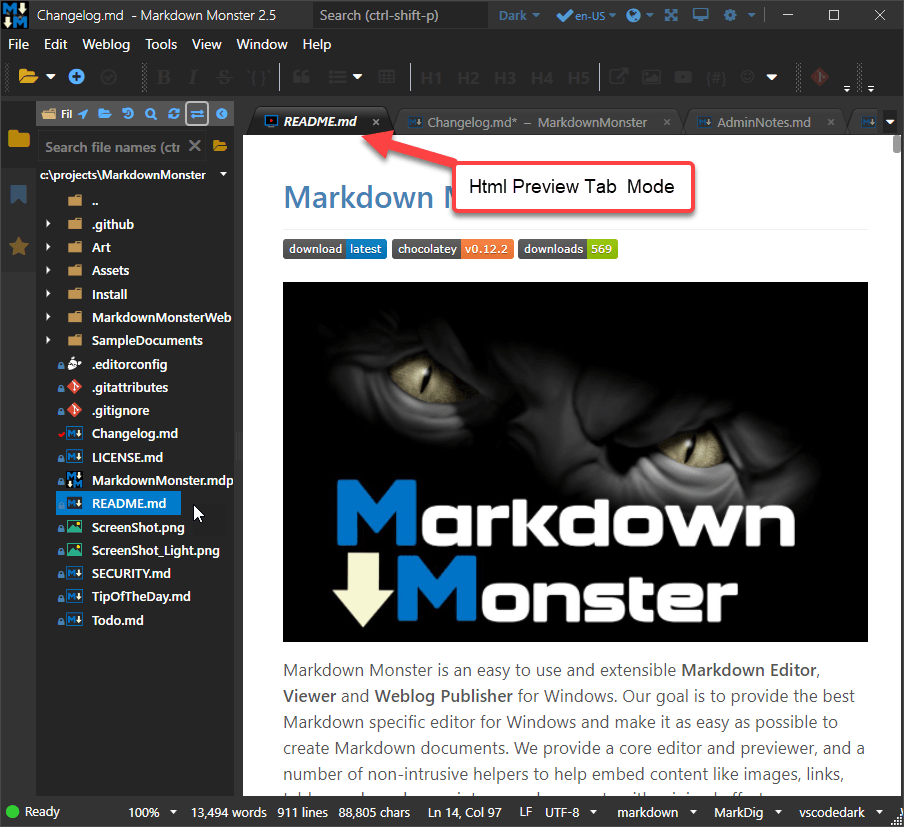904x827 pixels.
Task: Open the Dark theme dropdown
Action: pyautogui.click(x=519, y=16)
